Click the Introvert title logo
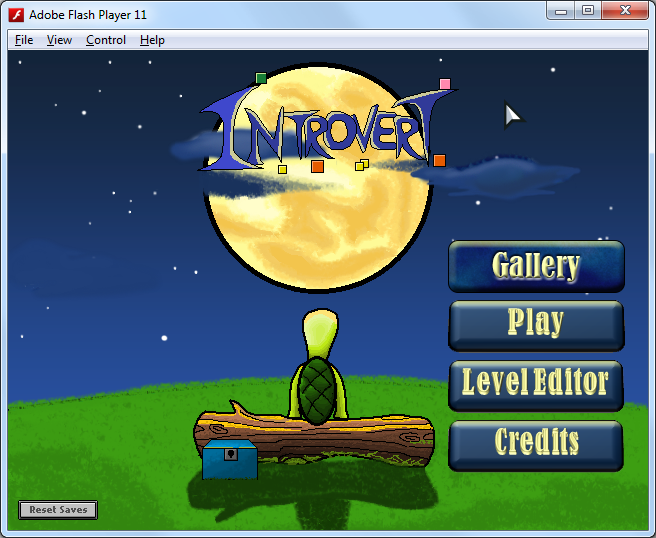Image resolution: width=656 pixels, height=538 pixels. click(320, 128)
